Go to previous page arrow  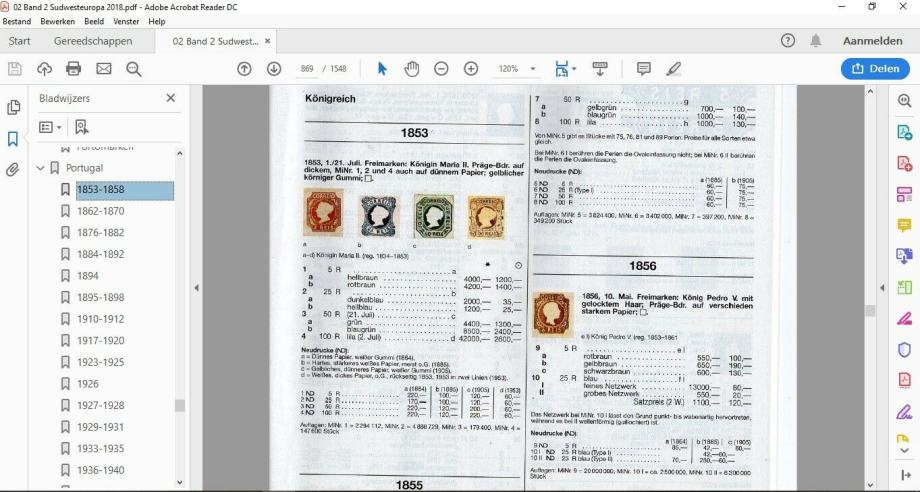coord(244,69)
